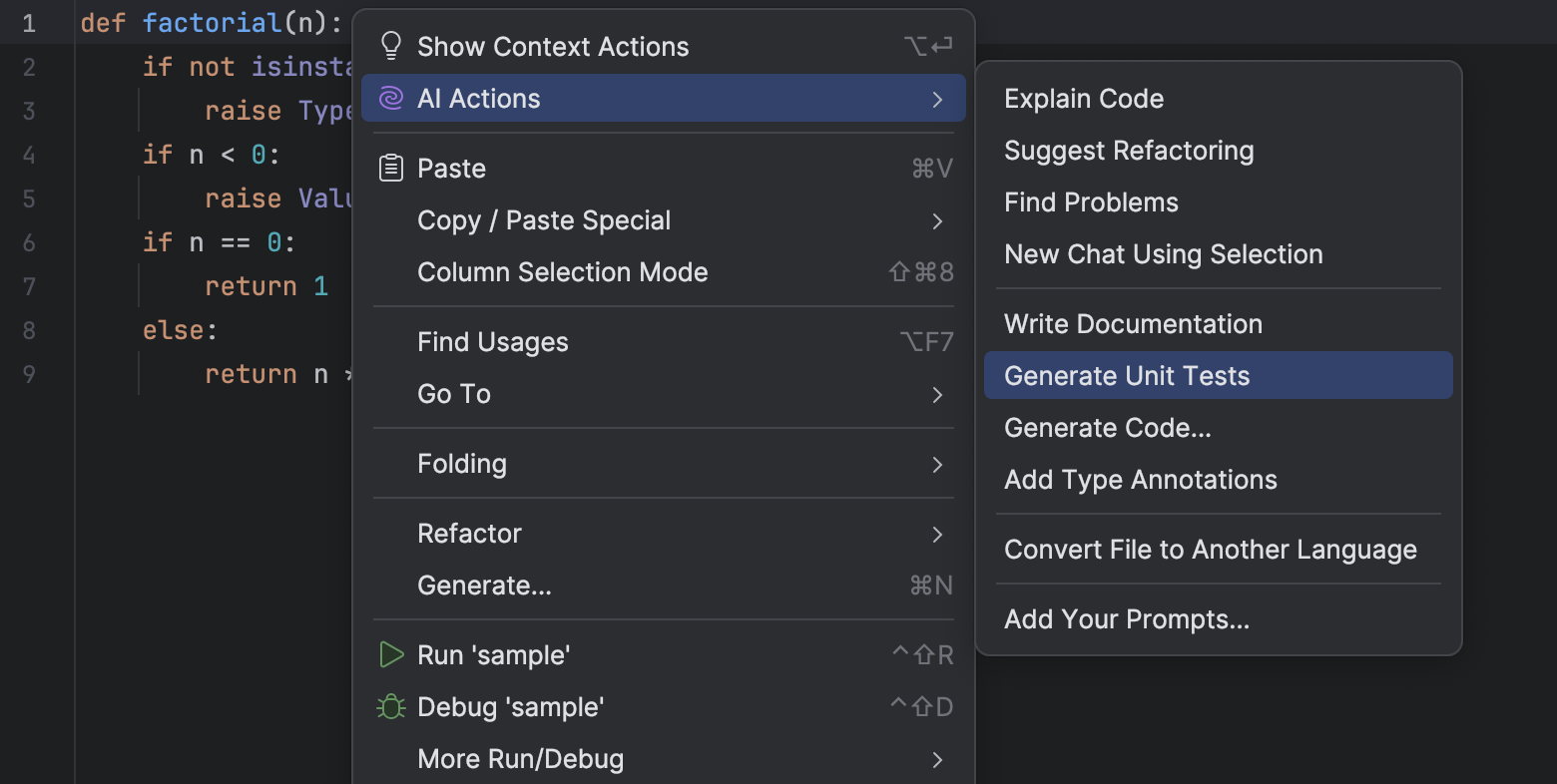Select Generate Unit Tests

pyautogui.click(x=1127, y=375)
